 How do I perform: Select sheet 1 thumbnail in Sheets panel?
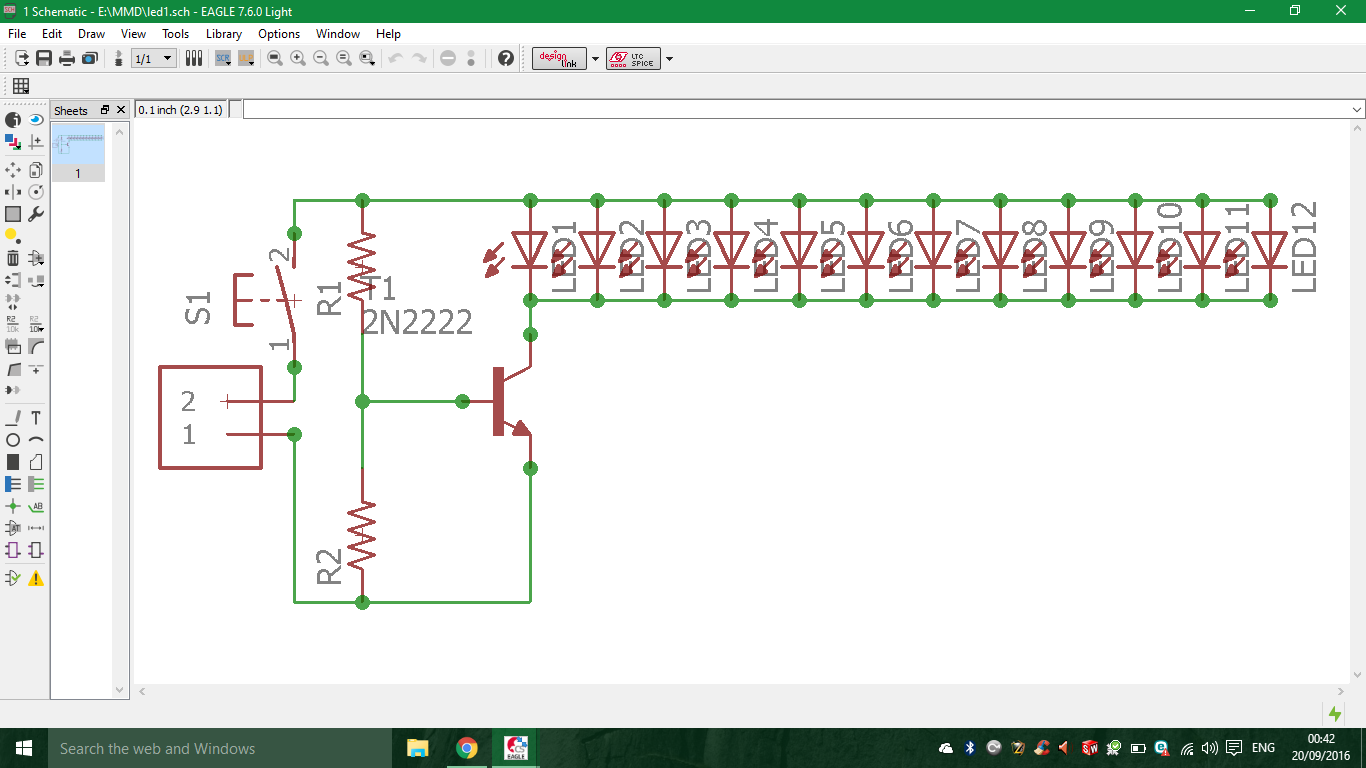pyautogui.click(x=78, y=153)
